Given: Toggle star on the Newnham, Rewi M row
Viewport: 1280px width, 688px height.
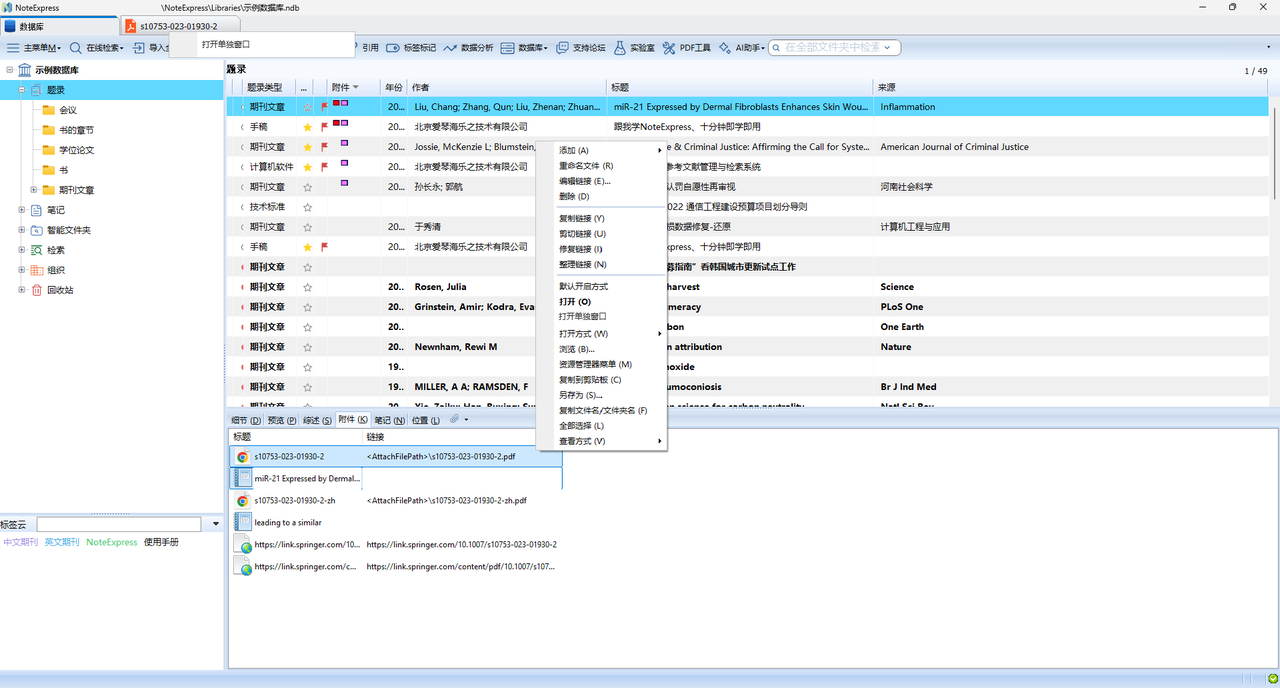Looking at the screenshot, I should tap(308, 347).
